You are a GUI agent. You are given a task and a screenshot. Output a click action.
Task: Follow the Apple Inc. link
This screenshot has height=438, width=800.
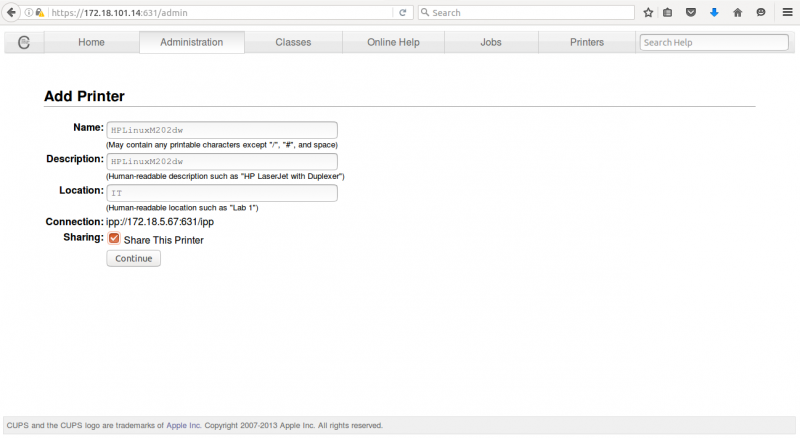pos(184,425)
